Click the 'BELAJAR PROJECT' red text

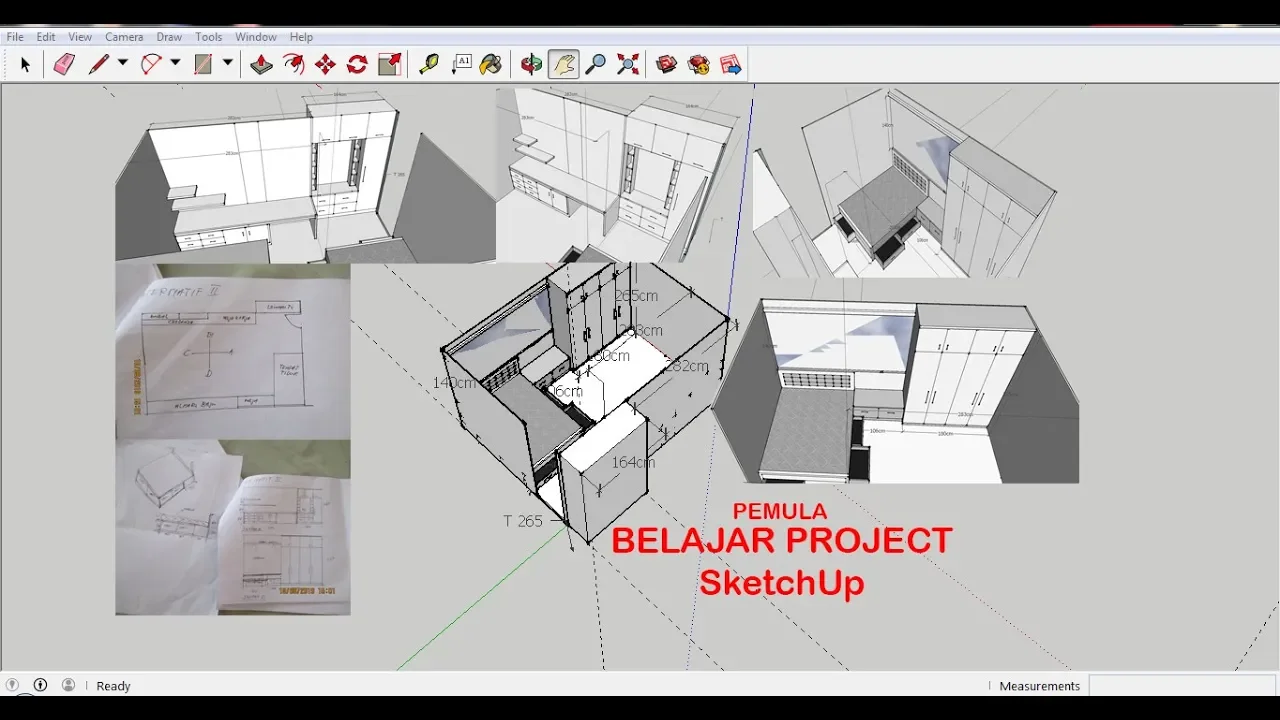[782, 541]
